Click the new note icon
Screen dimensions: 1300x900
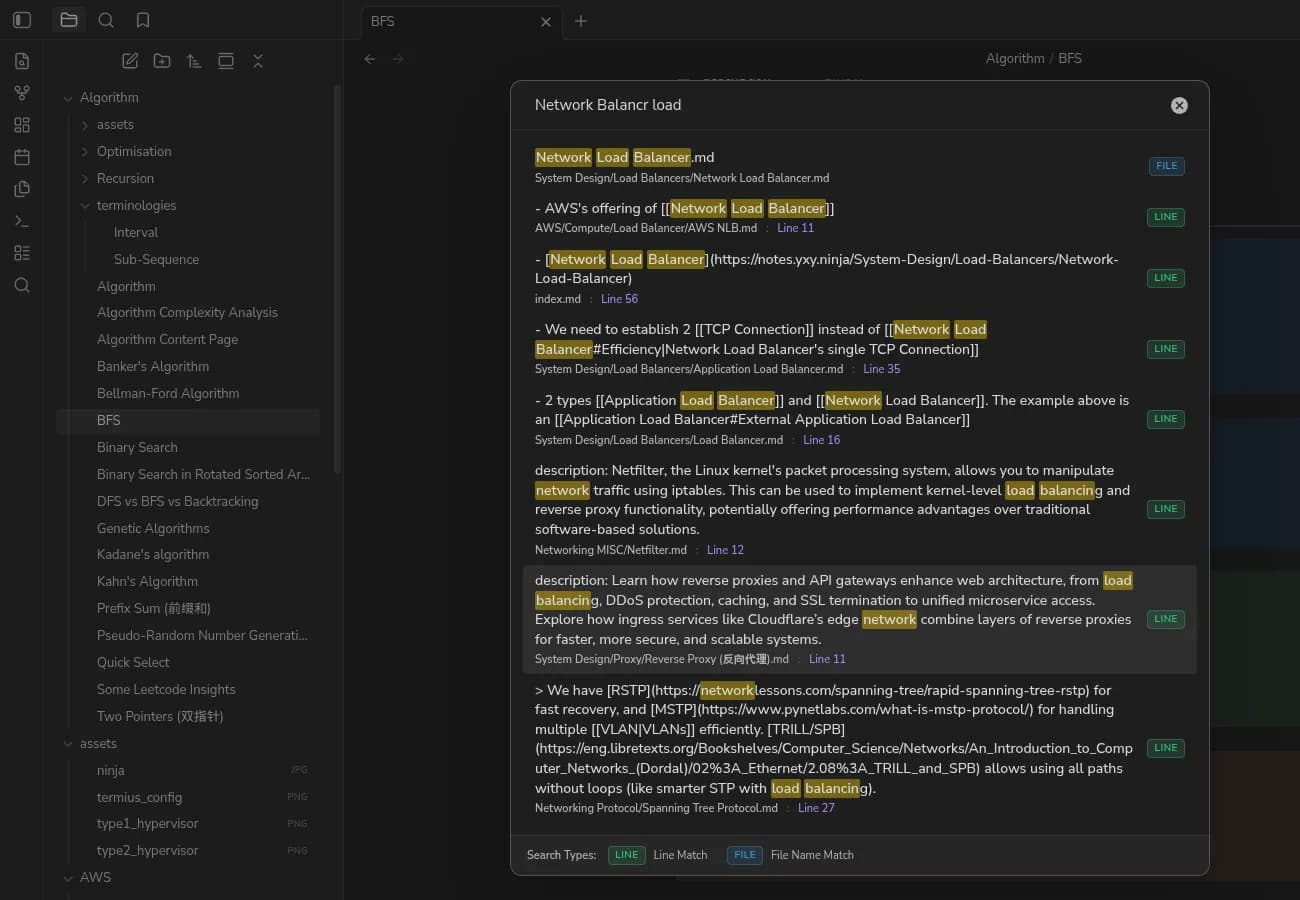click(x=130, y=61)
